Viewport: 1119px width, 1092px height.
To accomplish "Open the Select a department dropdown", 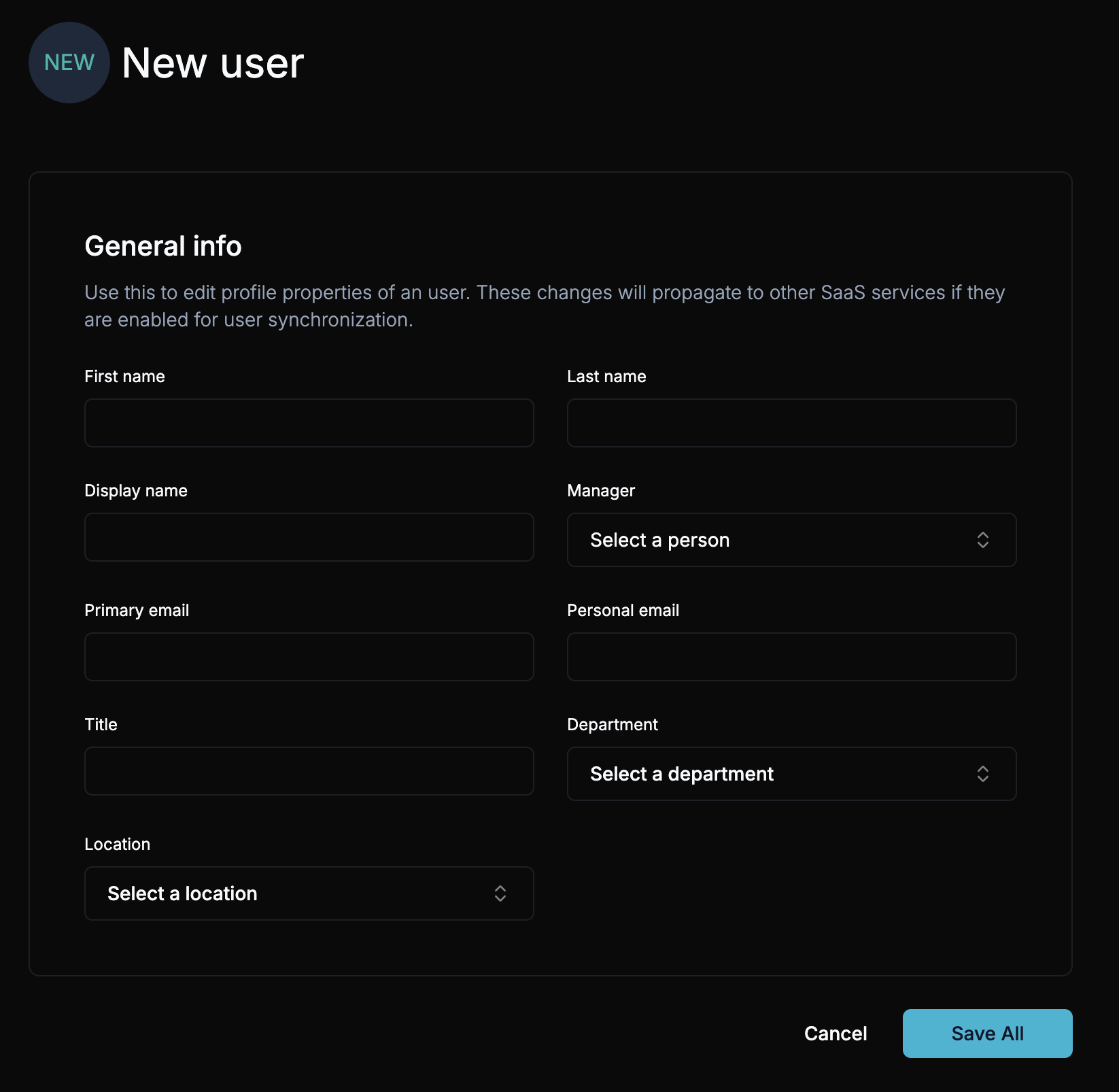I will click(791, 774).
